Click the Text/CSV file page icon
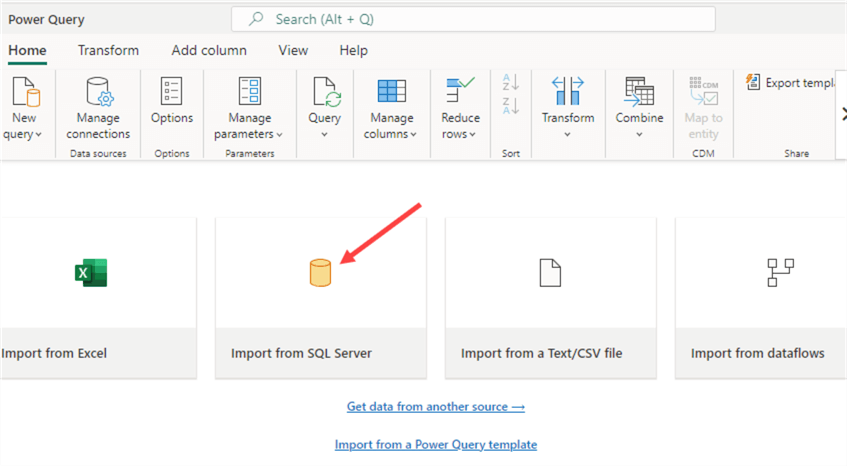847x466 pixels. 550,273
